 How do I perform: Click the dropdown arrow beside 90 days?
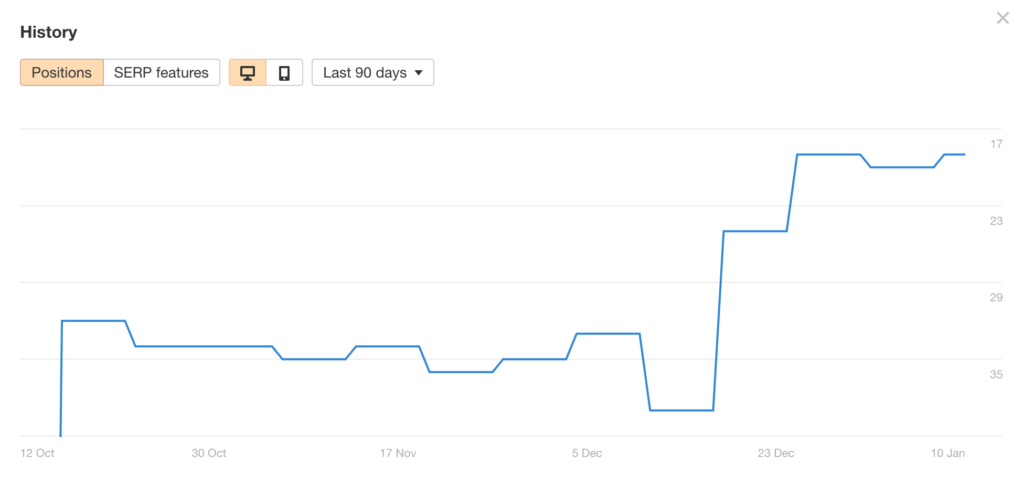(419, 73)
